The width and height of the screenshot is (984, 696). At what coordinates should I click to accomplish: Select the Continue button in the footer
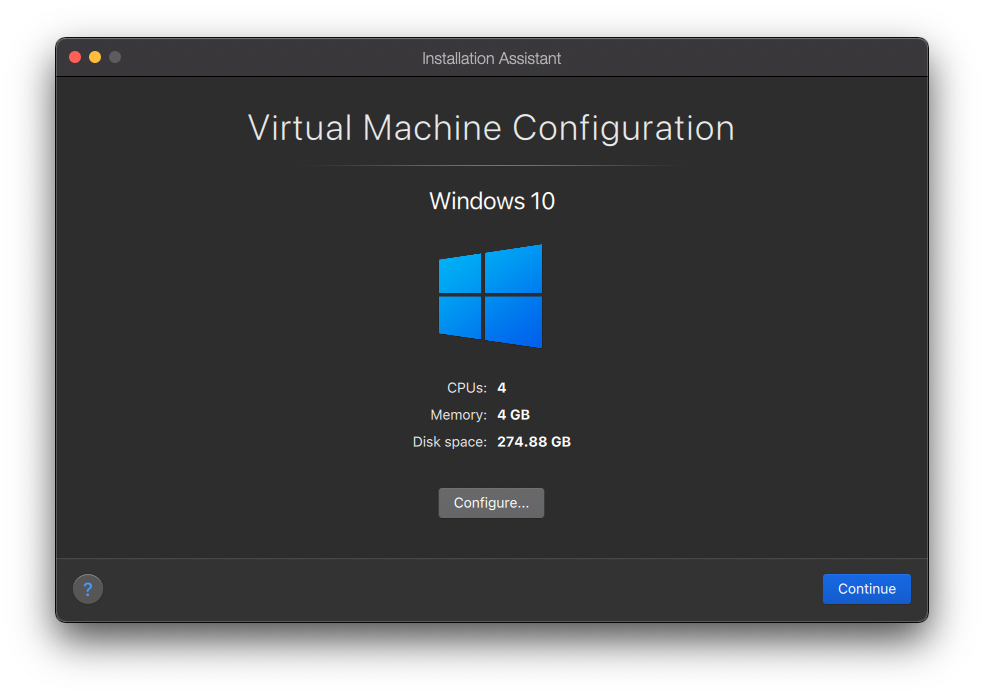pyautogui.click(x=866, y=588)
